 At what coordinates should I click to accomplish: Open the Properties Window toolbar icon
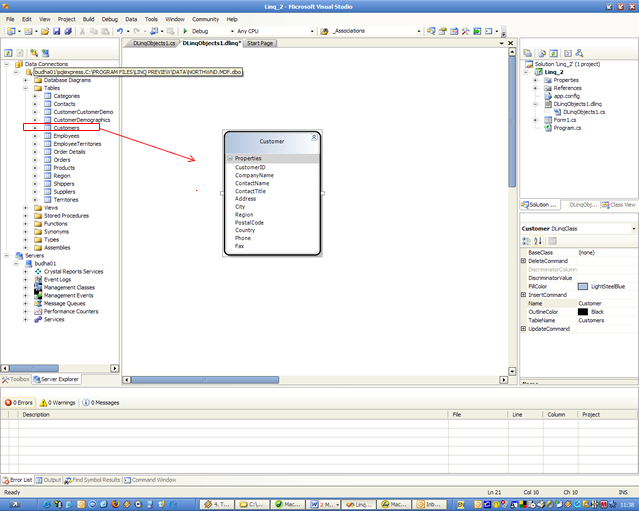[x=443, y=31]
